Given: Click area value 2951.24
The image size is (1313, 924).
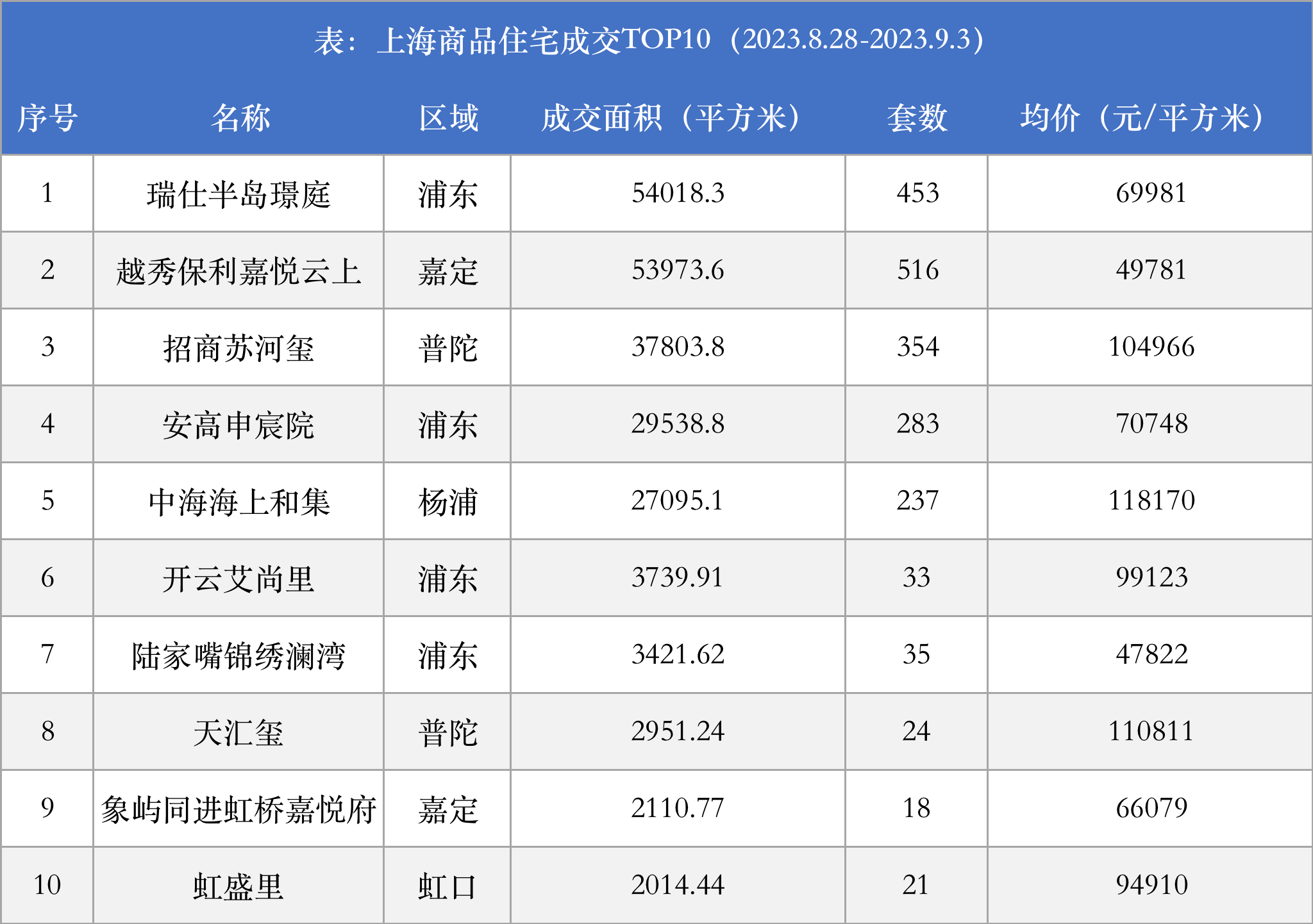Looking at the screenshot, I should [x=678, y=731].
